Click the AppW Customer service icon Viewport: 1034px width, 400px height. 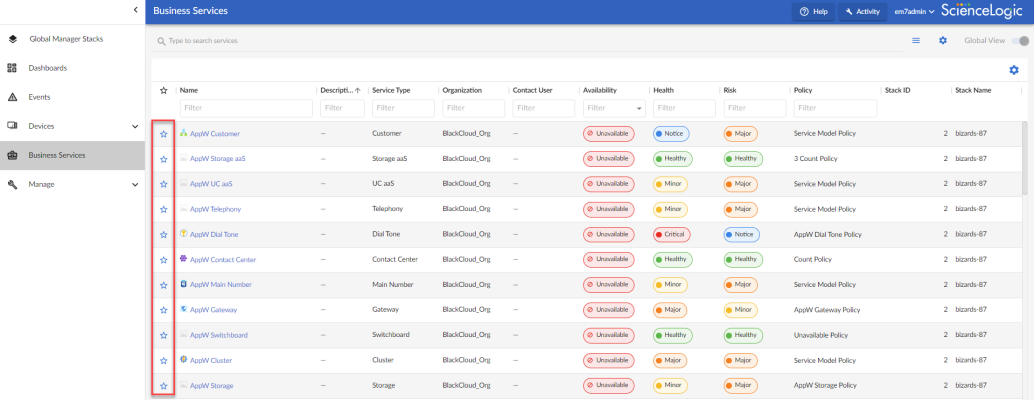[184, 133]
